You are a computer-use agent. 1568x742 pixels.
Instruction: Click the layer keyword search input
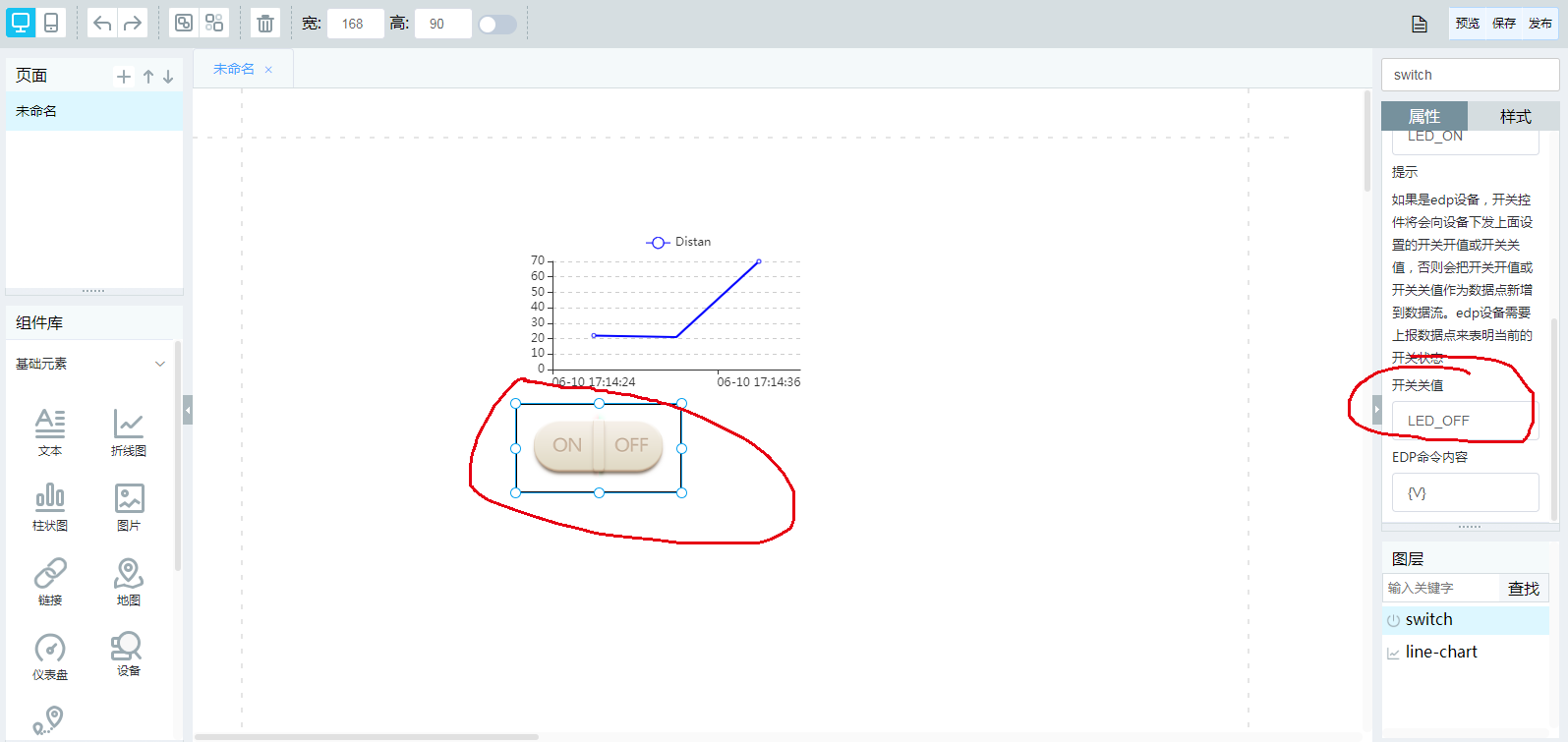1440,588
